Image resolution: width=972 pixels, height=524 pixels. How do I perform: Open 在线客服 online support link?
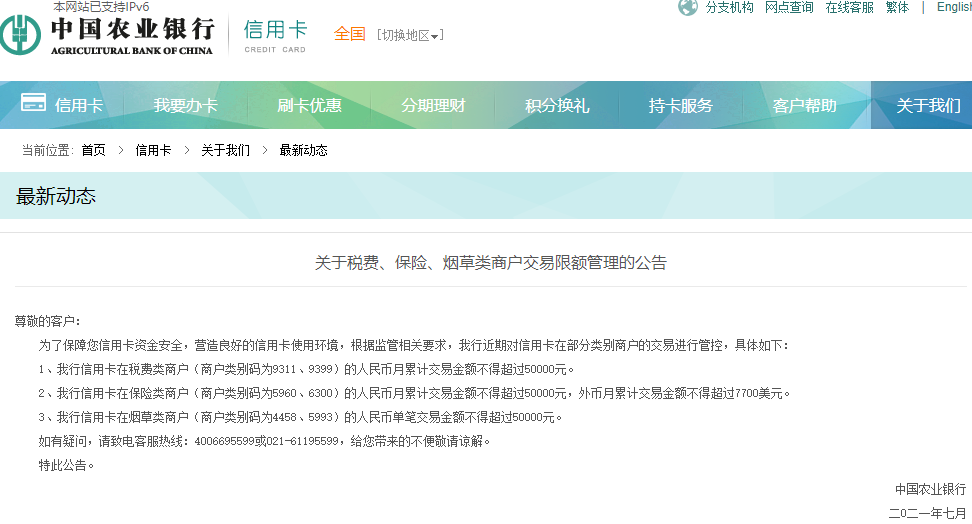pyautogui.click(x=849, y=7)
